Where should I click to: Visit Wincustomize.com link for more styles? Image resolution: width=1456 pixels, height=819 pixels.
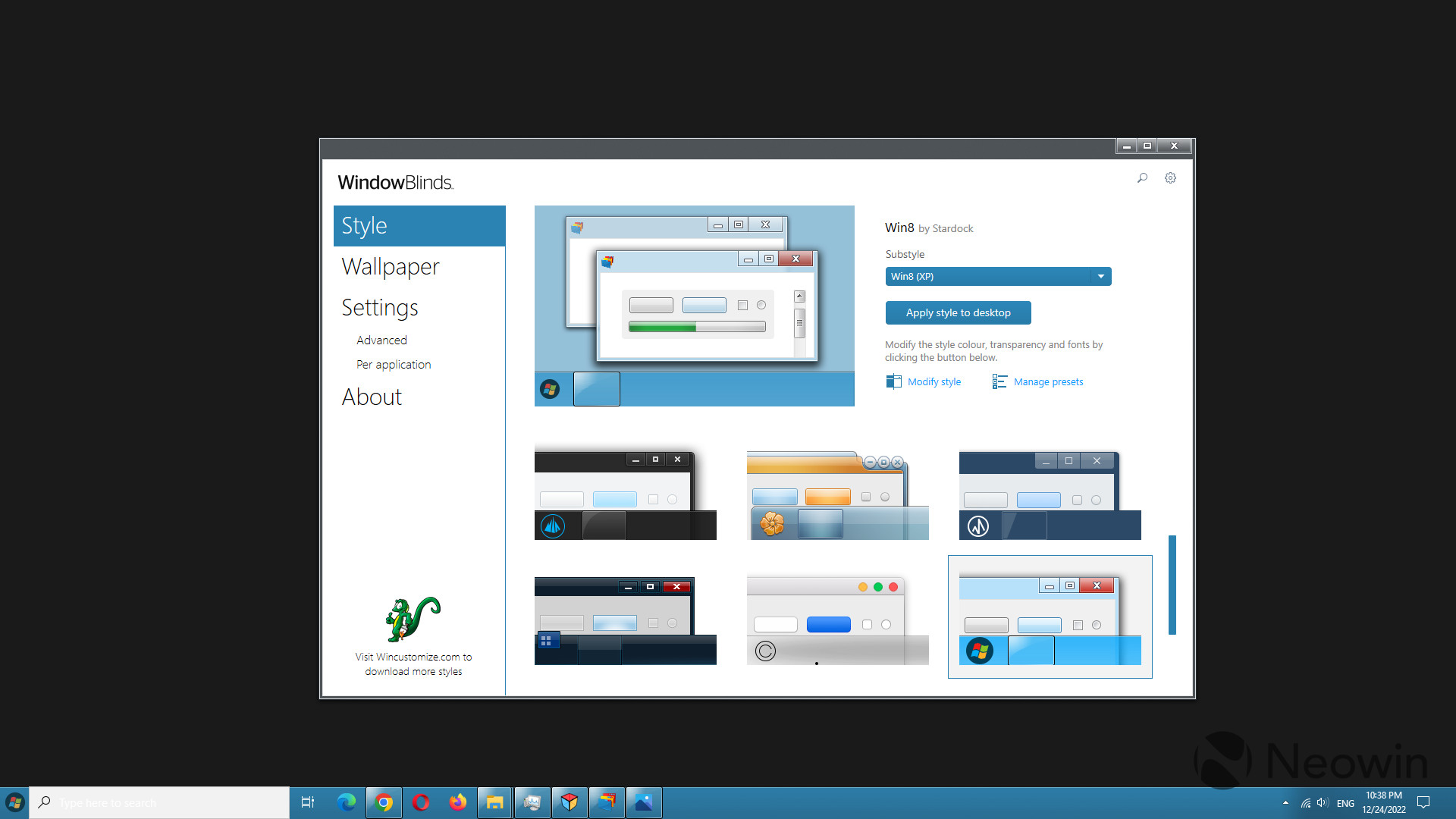click(413, 663)
